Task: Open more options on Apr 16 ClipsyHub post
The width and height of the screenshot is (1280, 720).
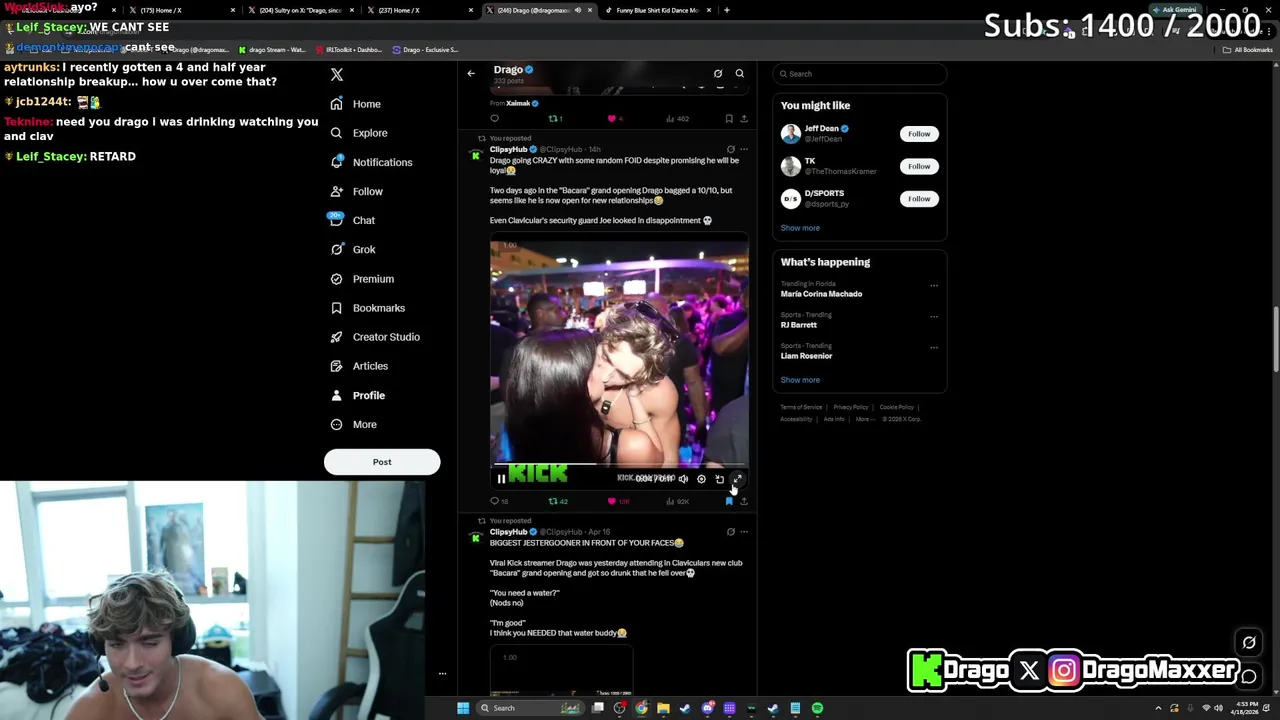Action: click(x=744, y=532)
